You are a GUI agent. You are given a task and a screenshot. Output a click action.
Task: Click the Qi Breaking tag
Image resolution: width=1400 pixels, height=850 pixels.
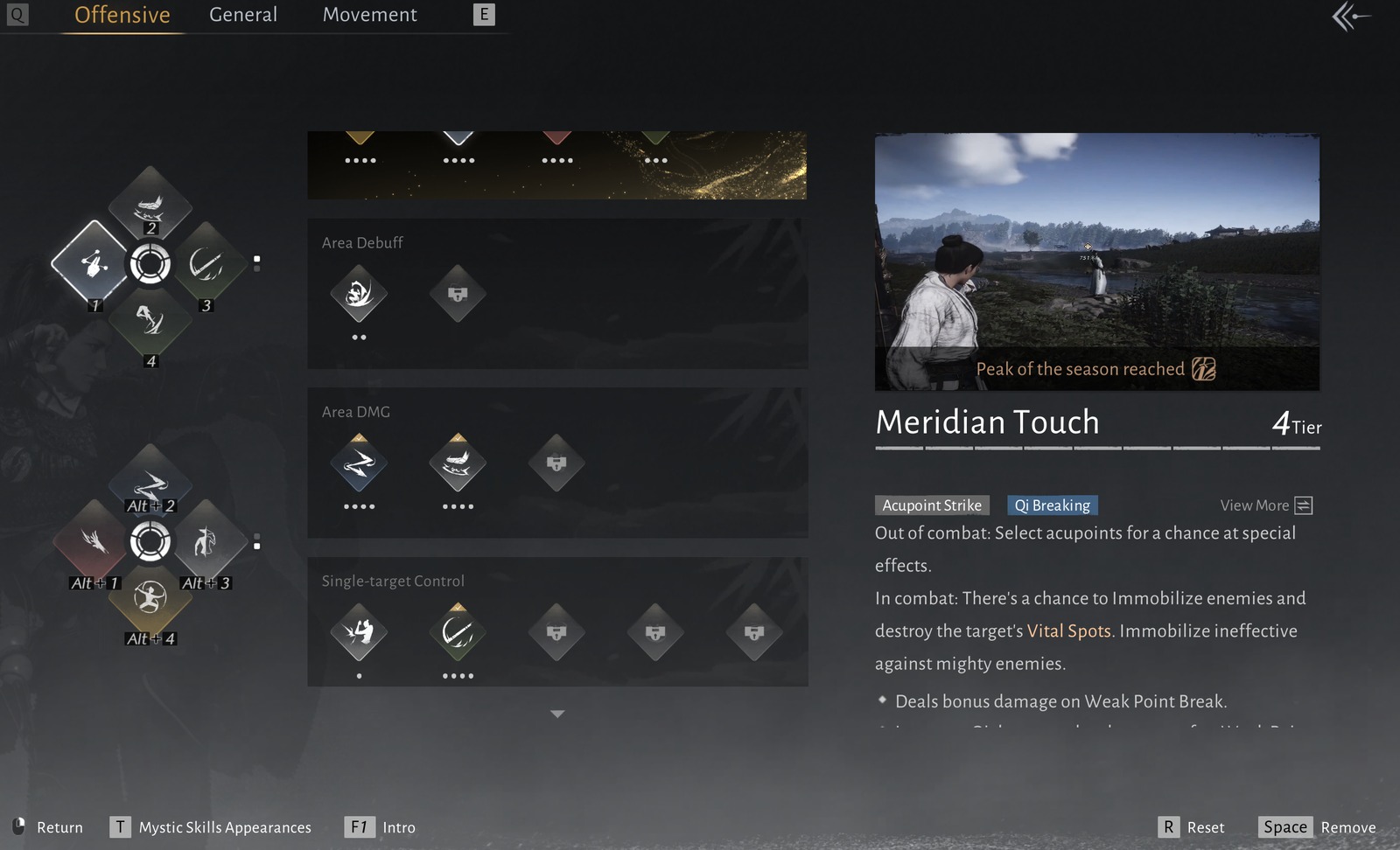1052,505
